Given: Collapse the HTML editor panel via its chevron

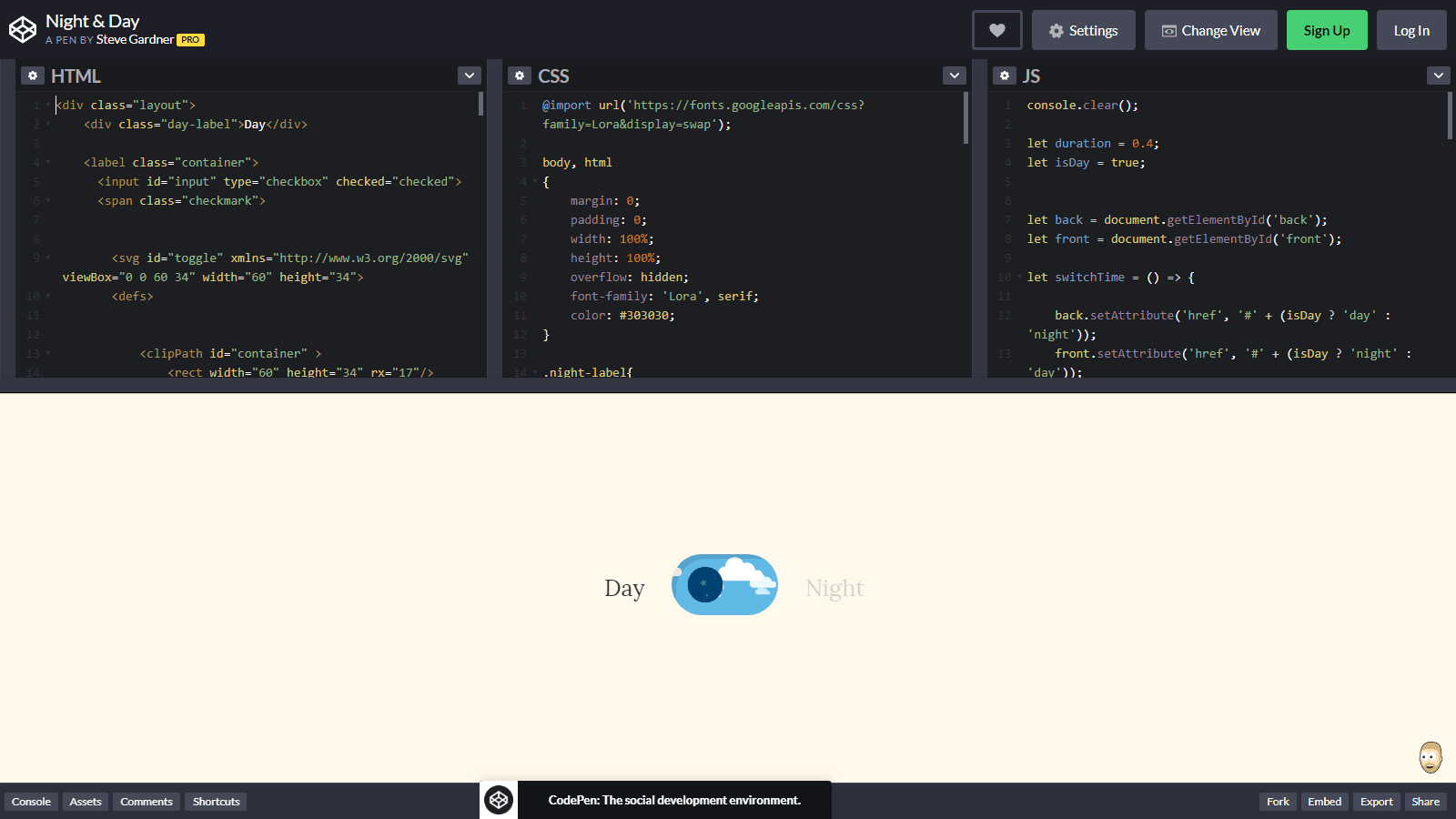Looking at the screenshot, I should tap(469, 76).
